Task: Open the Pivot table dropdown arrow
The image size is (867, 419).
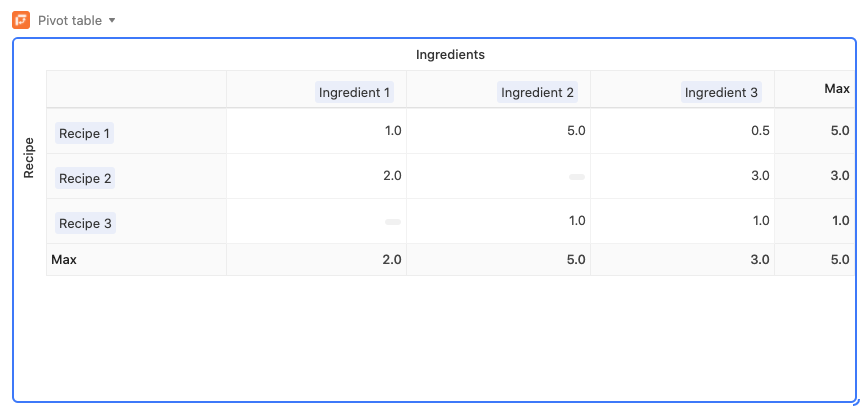Action: click(112, 20)
